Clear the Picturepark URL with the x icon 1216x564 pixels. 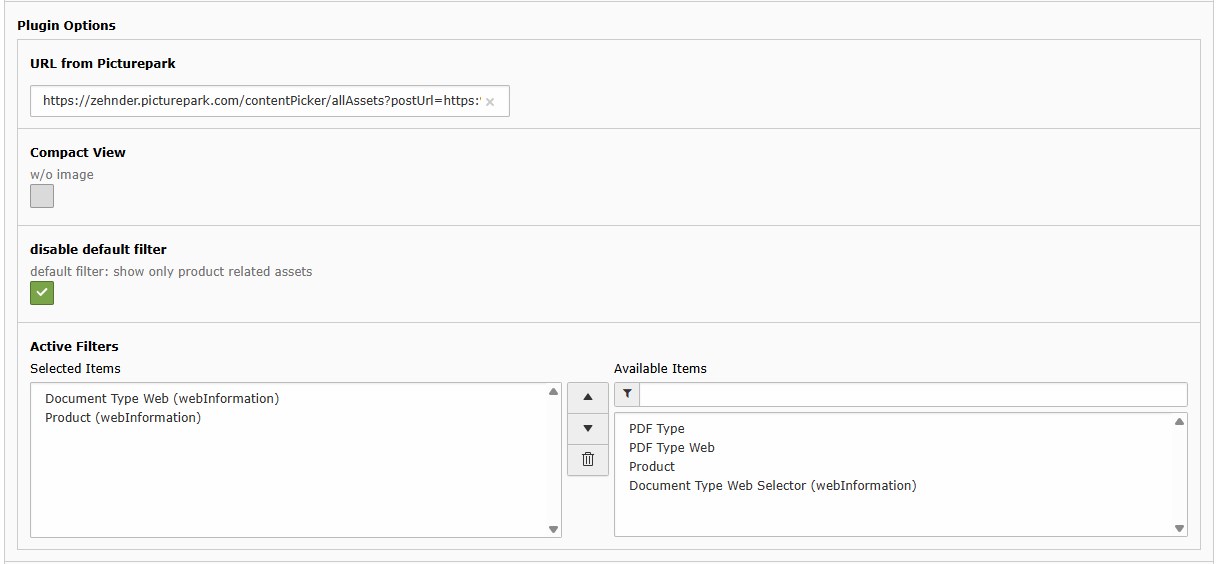tap(490, 102)
